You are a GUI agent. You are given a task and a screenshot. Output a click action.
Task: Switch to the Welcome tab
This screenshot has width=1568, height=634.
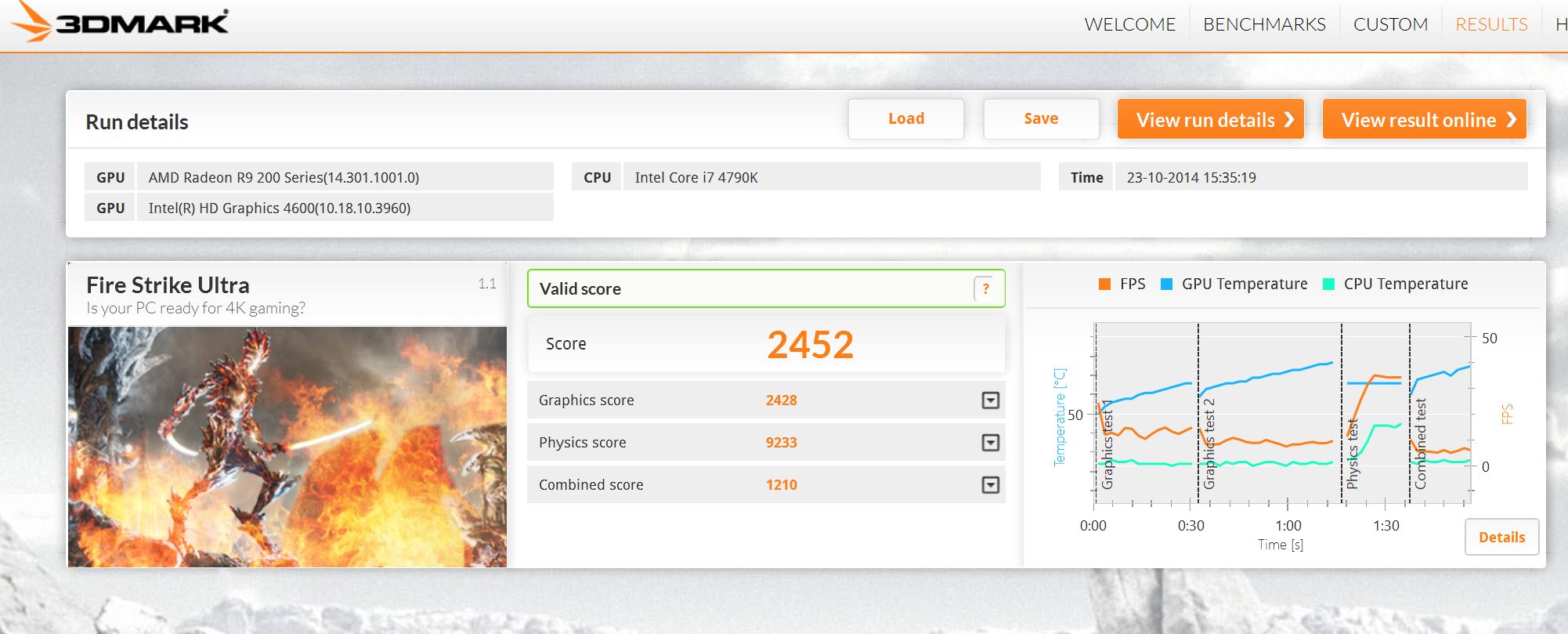coord(1129,24)
